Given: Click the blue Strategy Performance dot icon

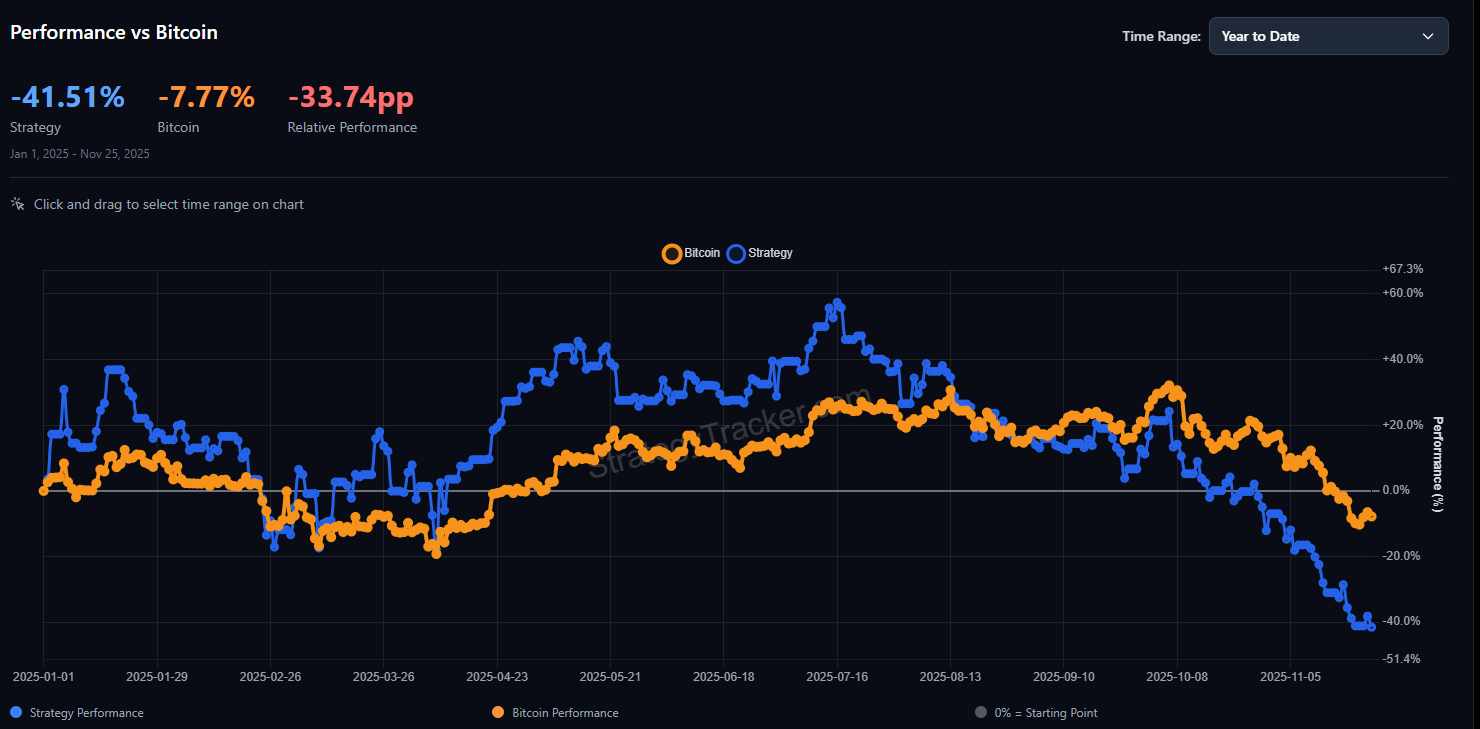Looking at the screenshot, I should pyautogui.click(x=17, y=712).
